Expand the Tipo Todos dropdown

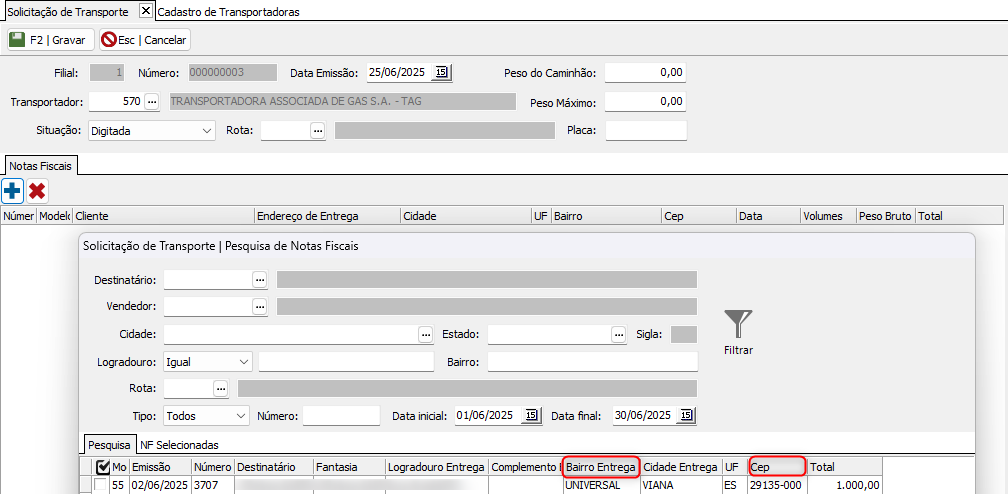(x=240, y=415)
